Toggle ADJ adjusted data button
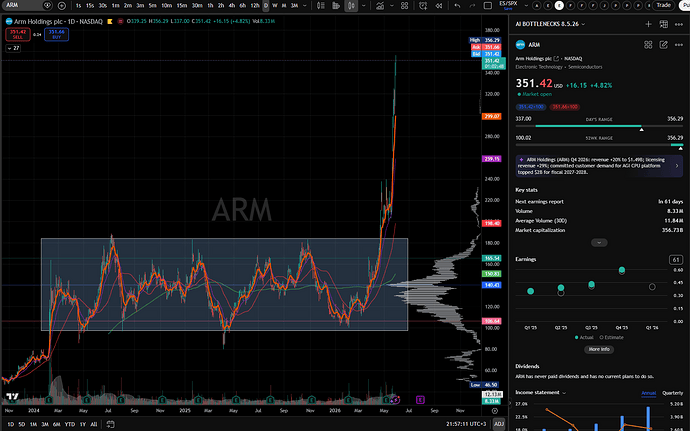The width and height of the screenshot is (690, 431). 499,424
